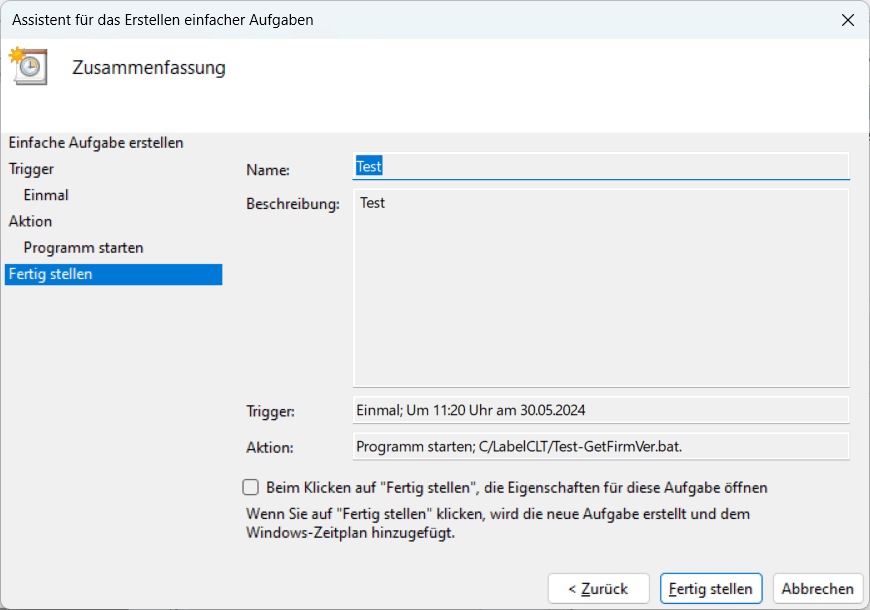This screenshot has width=870, height=610.
Task: Click the 'Zusammenfassung' heading text
Action: 149,68
